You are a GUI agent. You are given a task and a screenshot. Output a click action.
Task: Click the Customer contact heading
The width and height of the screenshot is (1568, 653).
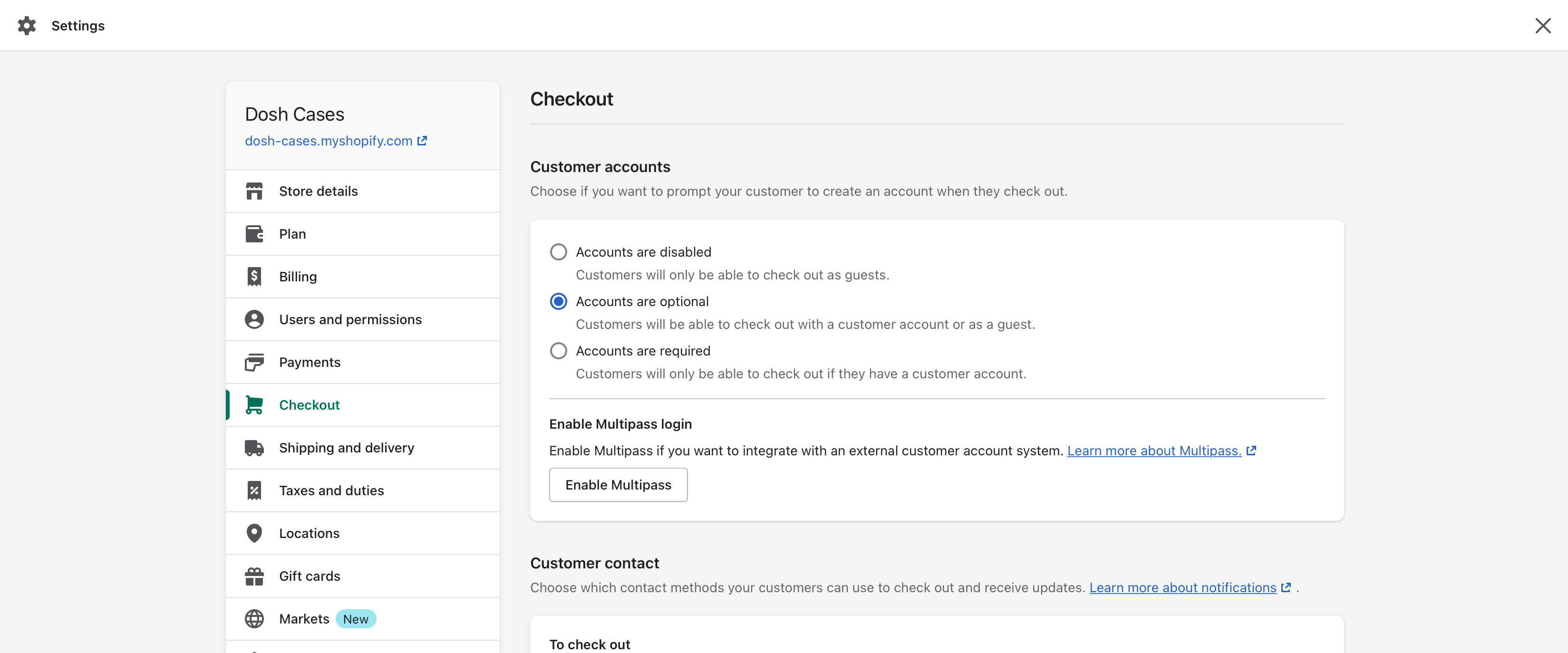[x=595, y=563]
